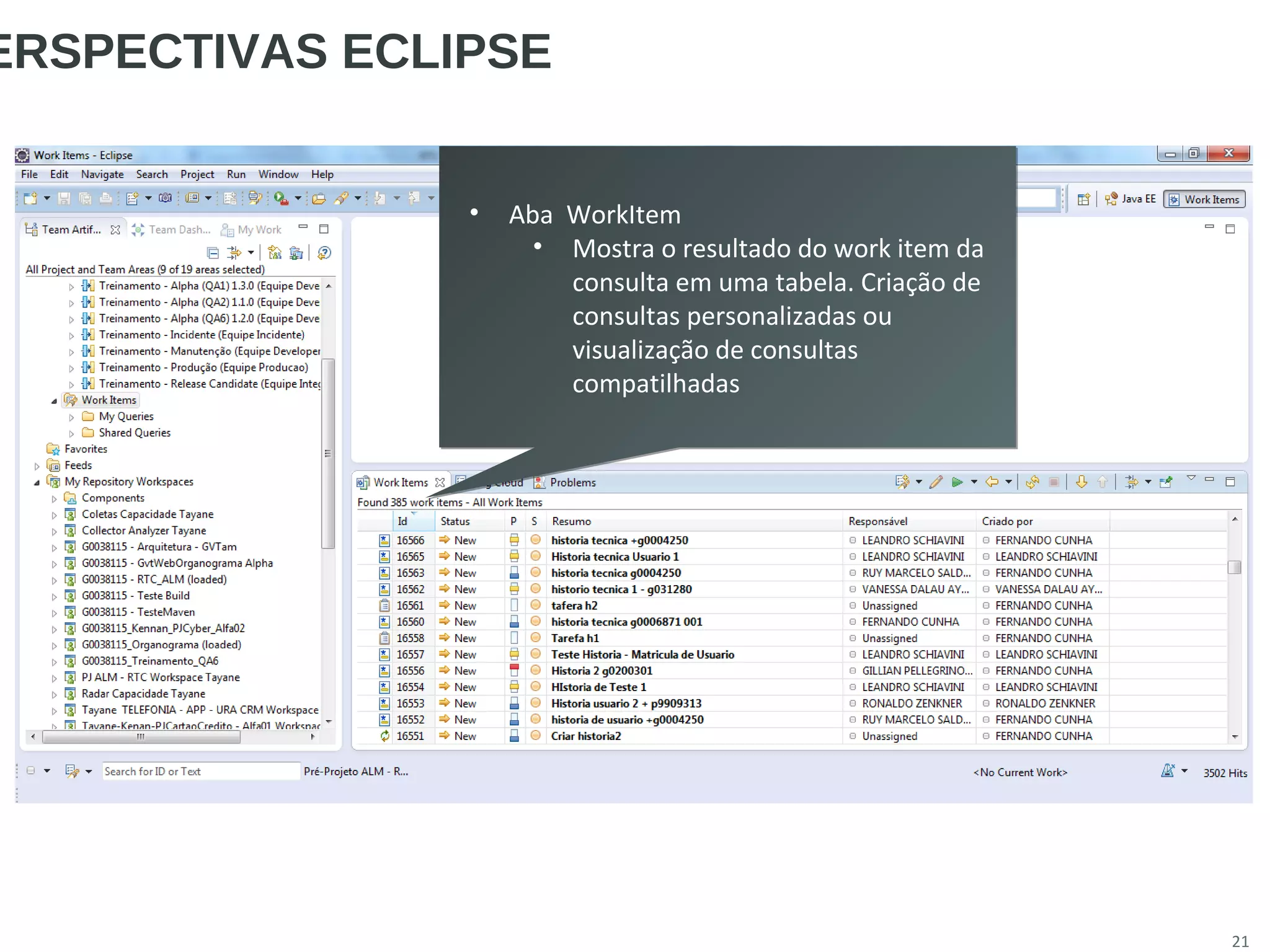
Task: Sort by the Resumo column header
Action: coord(694,522)
